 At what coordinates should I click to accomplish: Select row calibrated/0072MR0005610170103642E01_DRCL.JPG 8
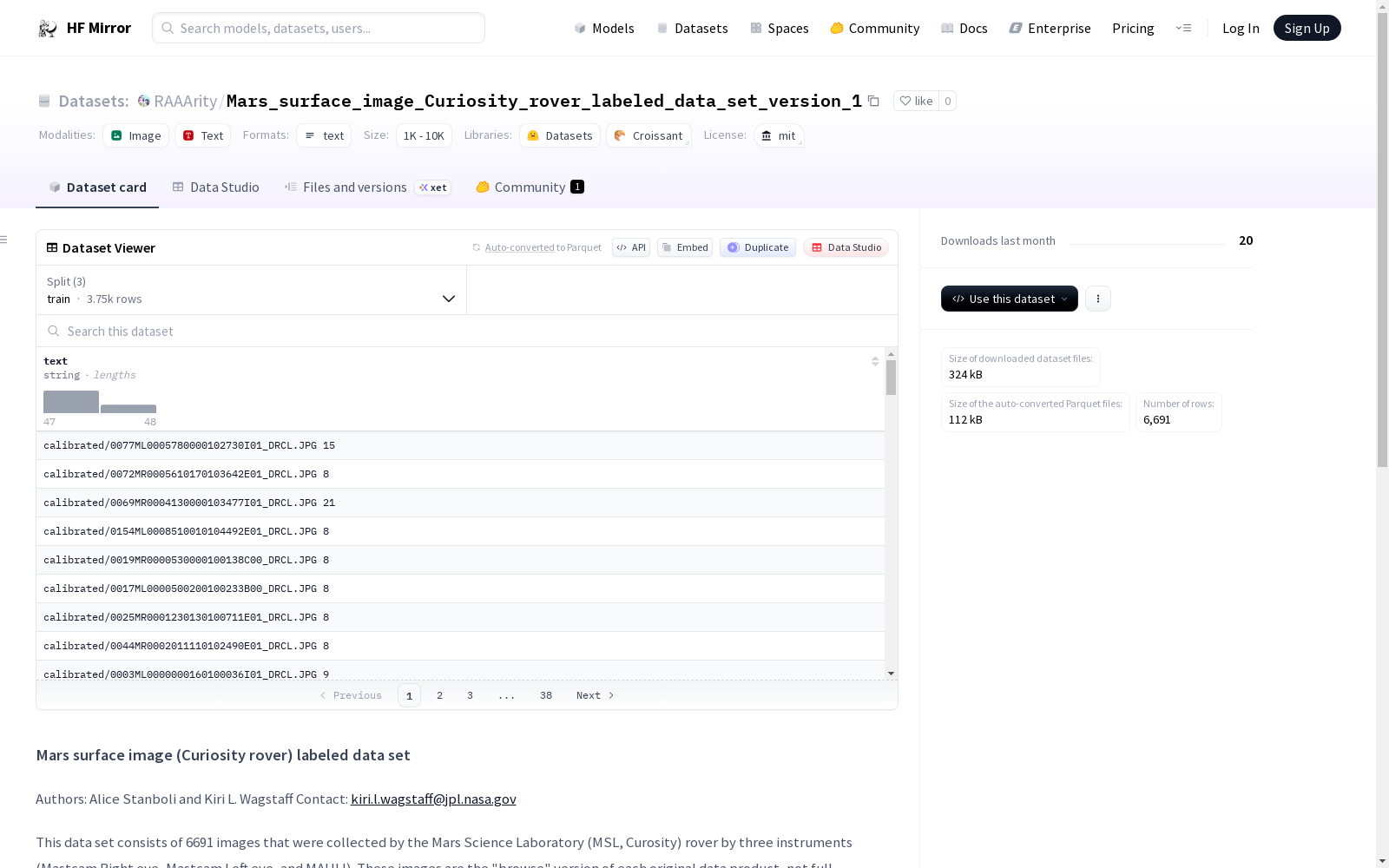tap(460, 474)
